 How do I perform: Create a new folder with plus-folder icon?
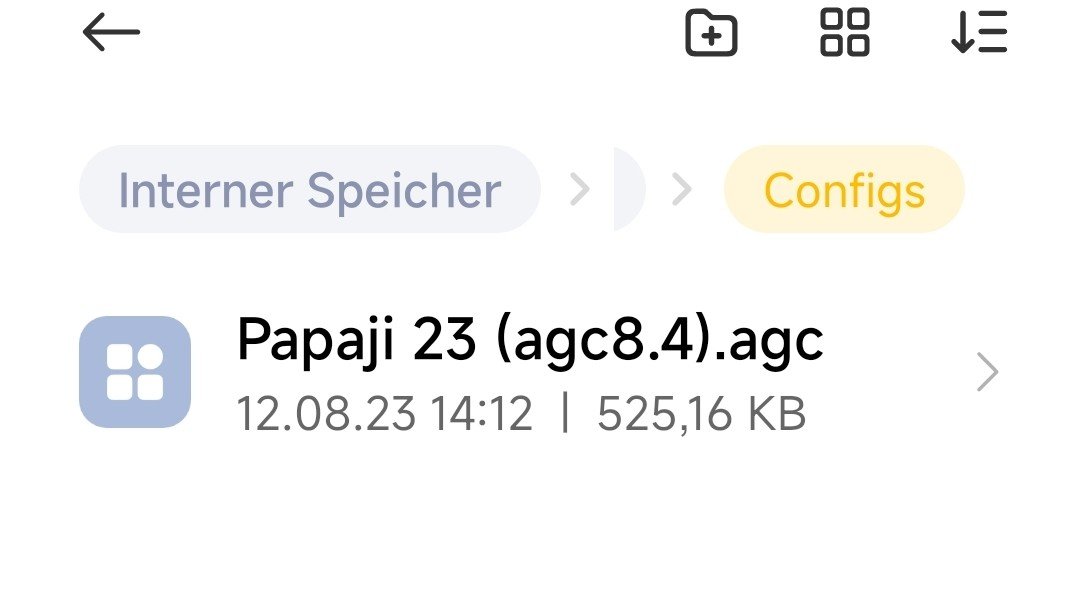tap(711, 33)
